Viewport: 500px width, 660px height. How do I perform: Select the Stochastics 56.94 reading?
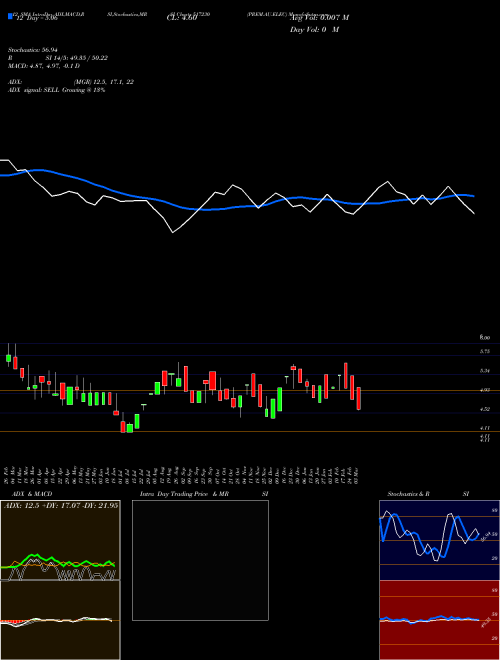point(33,50)
